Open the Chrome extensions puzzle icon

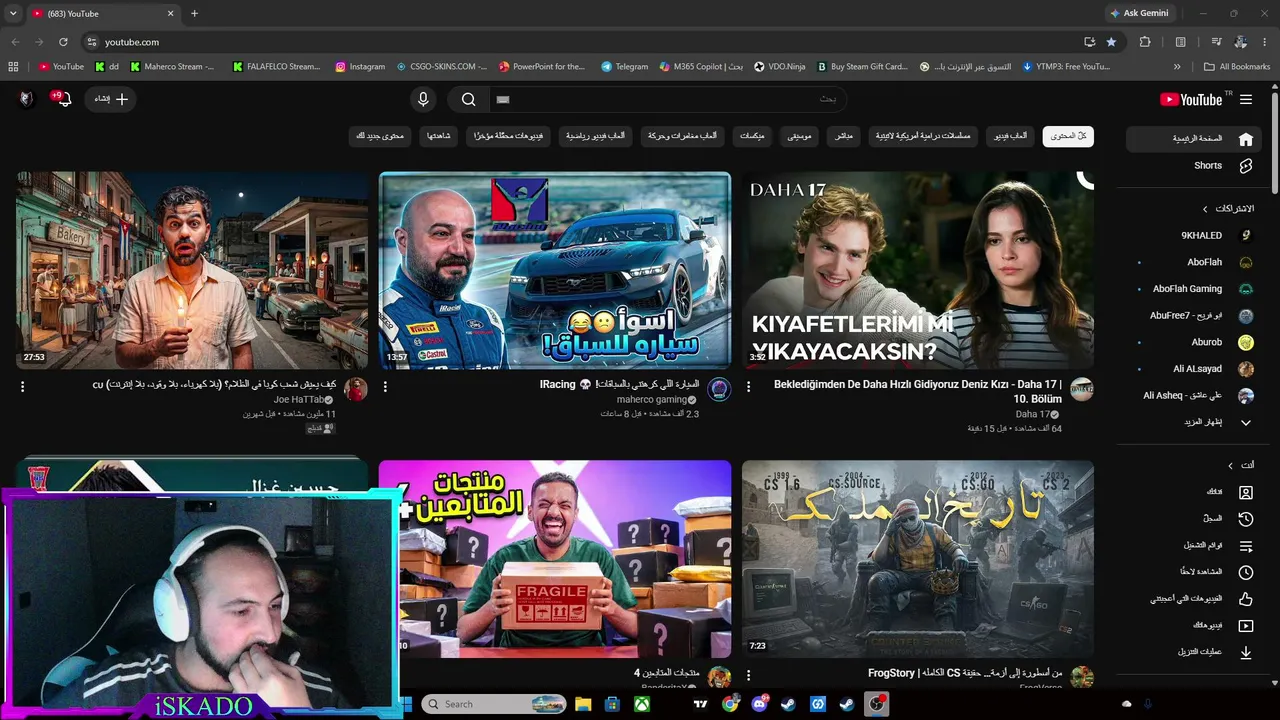pos(1145,42)
